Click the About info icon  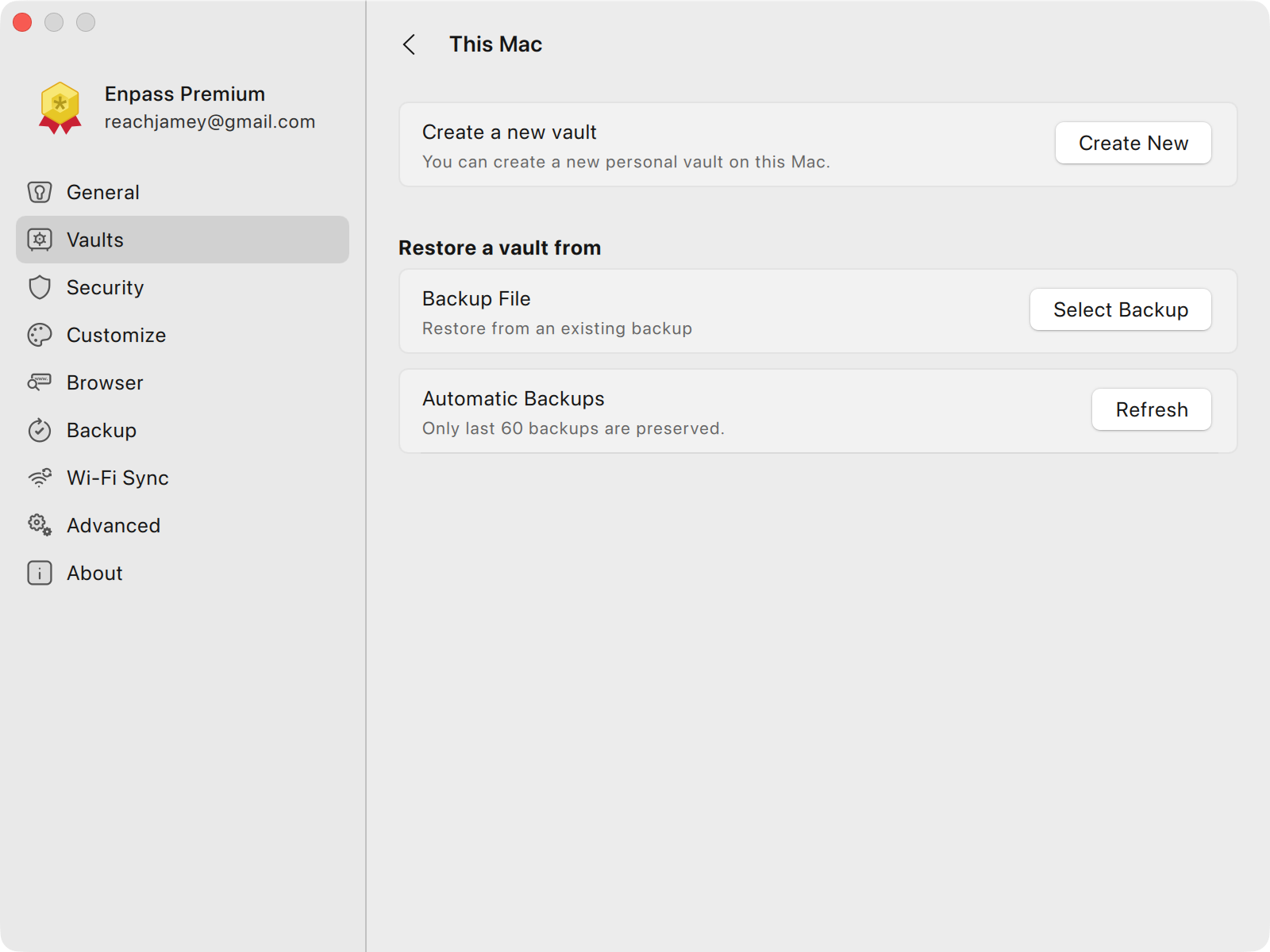click(40, 573)
